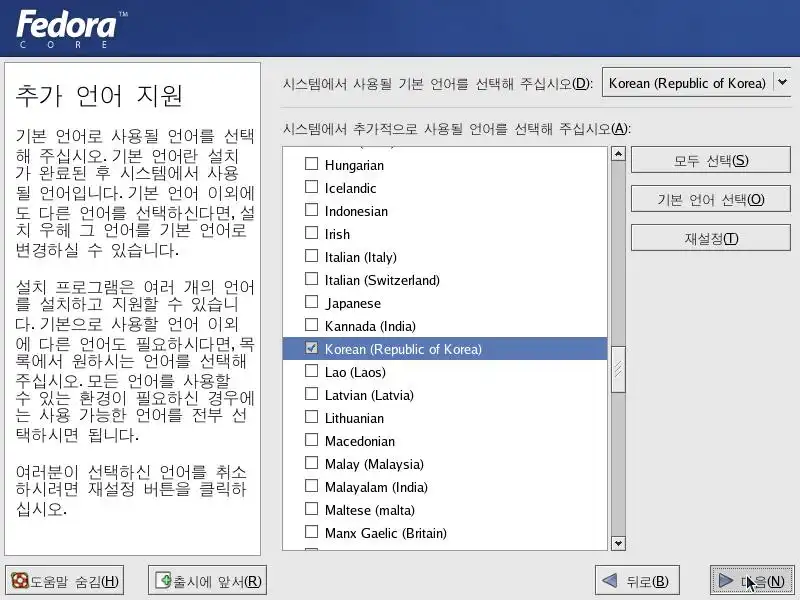Select the Japanese row text

click(353, 303)
